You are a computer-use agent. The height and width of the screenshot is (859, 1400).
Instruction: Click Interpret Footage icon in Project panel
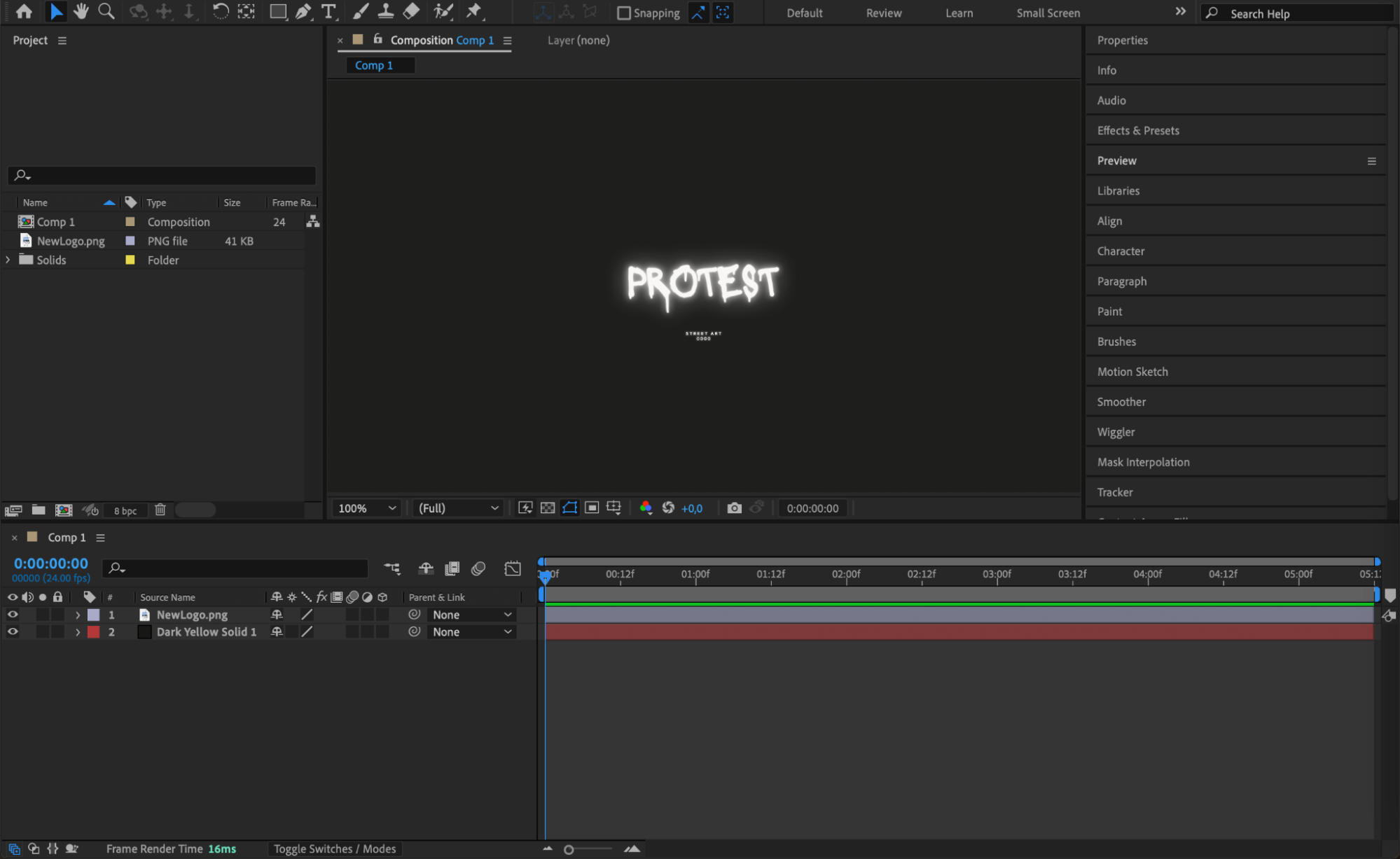pos(13,510)
